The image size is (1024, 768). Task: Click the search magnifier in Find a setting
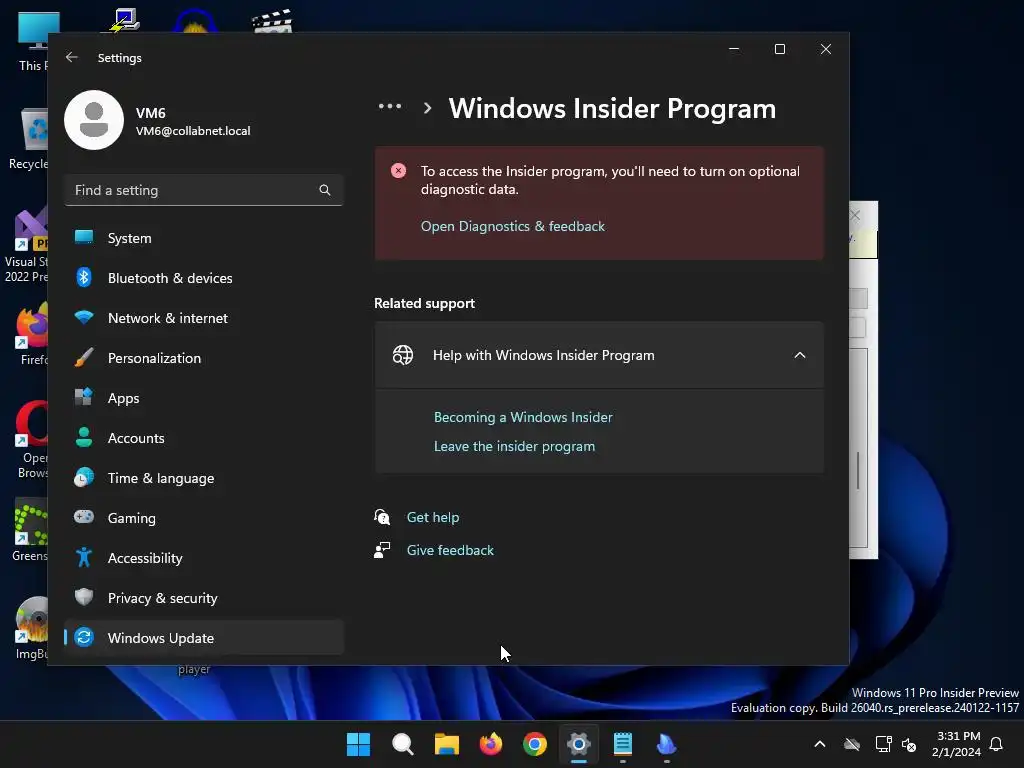(x=325, y=190)
